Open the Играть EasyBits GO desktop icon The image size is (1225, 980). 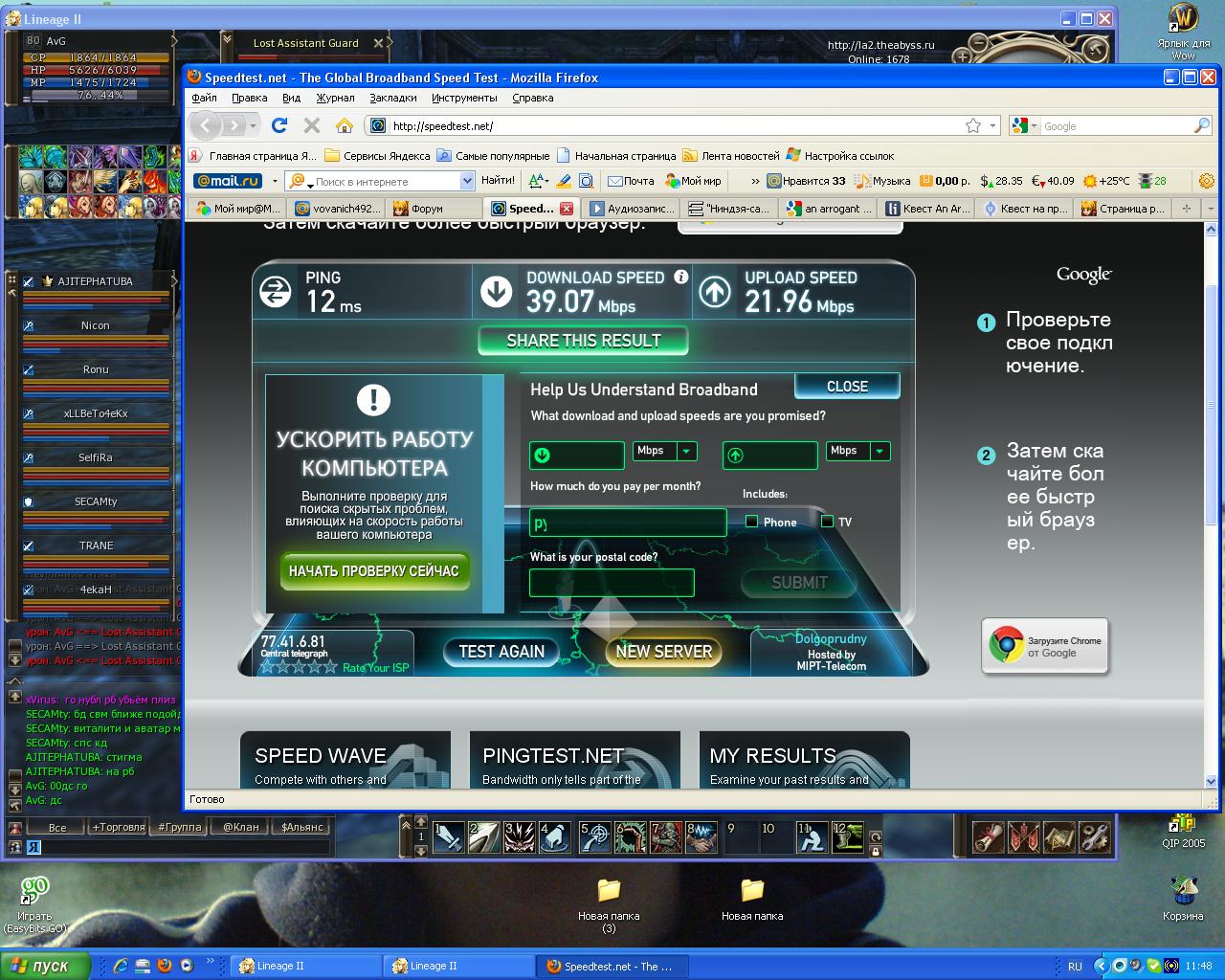click(x=34, y=904)
